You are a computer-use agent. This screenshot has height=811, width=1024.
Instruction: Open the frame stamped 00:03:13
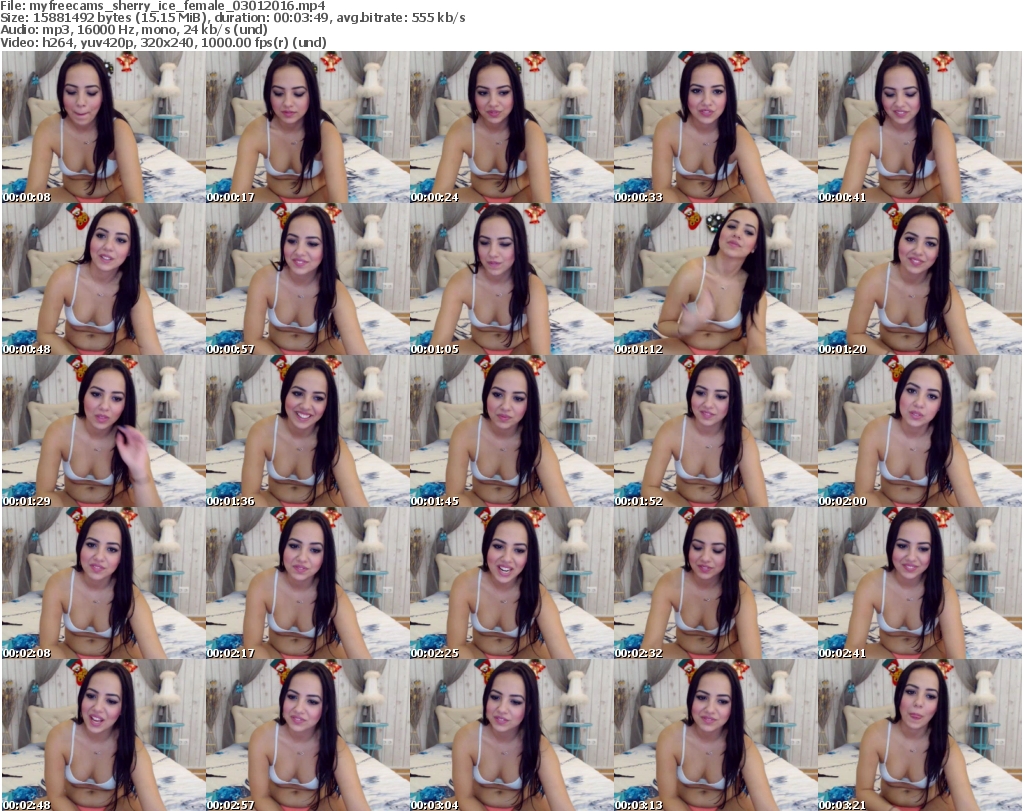tap(715, 735)
